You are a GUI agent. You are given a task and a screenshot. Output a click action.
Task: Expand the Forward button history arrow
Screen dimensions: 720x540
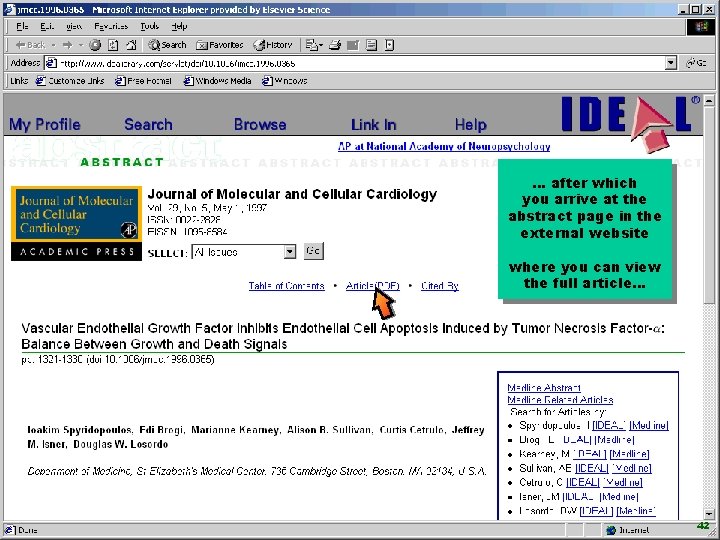[80, 45]
